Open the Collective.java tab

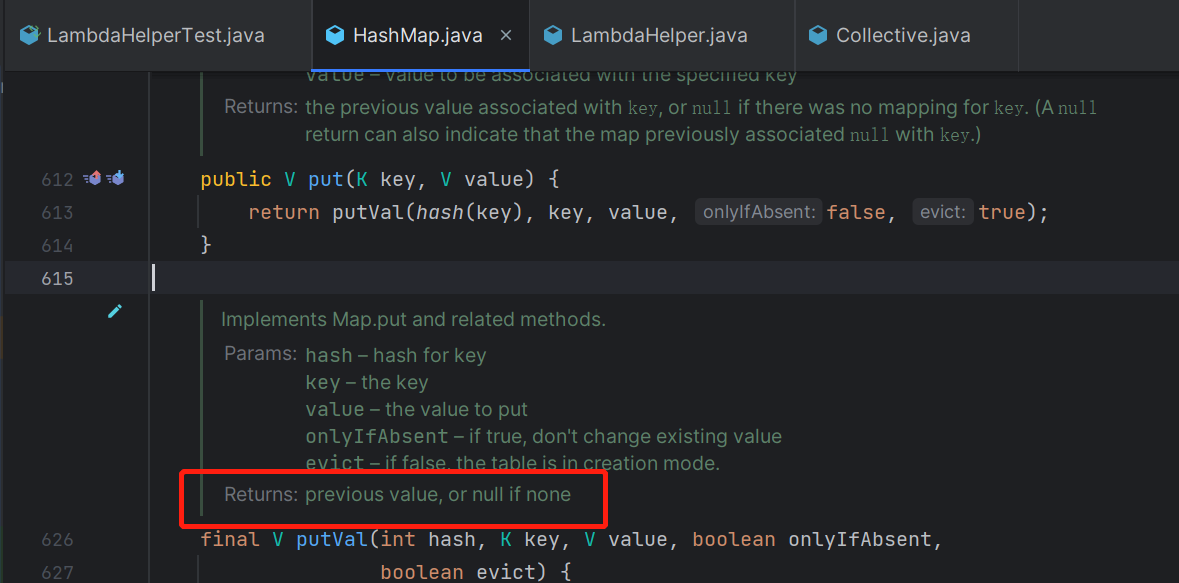(902, 36)
